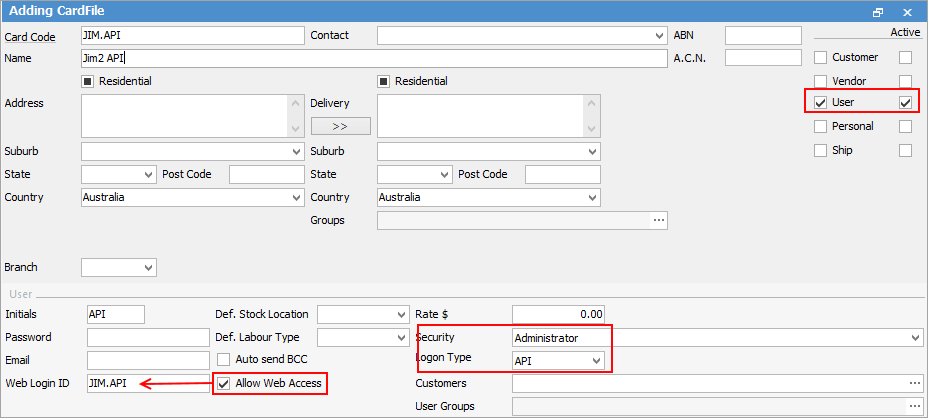Image resolution: width=928 pixels, height=418 pixels.
Task: Enable the Vendor card type checkbox
Action: click(821, 81)
